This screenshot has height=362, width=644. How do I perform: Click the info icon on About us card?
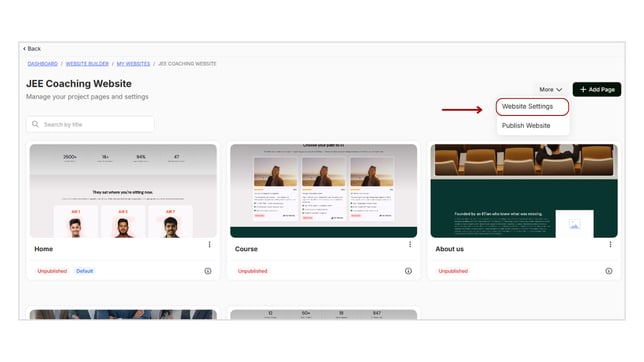click(609, 271)
